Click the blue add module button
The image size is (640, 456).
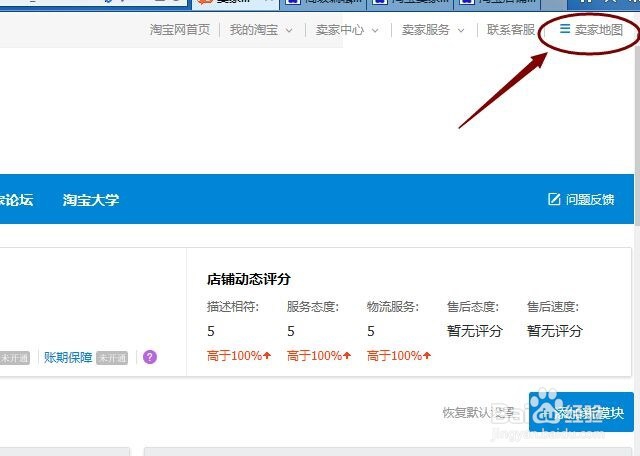point(581,412)
